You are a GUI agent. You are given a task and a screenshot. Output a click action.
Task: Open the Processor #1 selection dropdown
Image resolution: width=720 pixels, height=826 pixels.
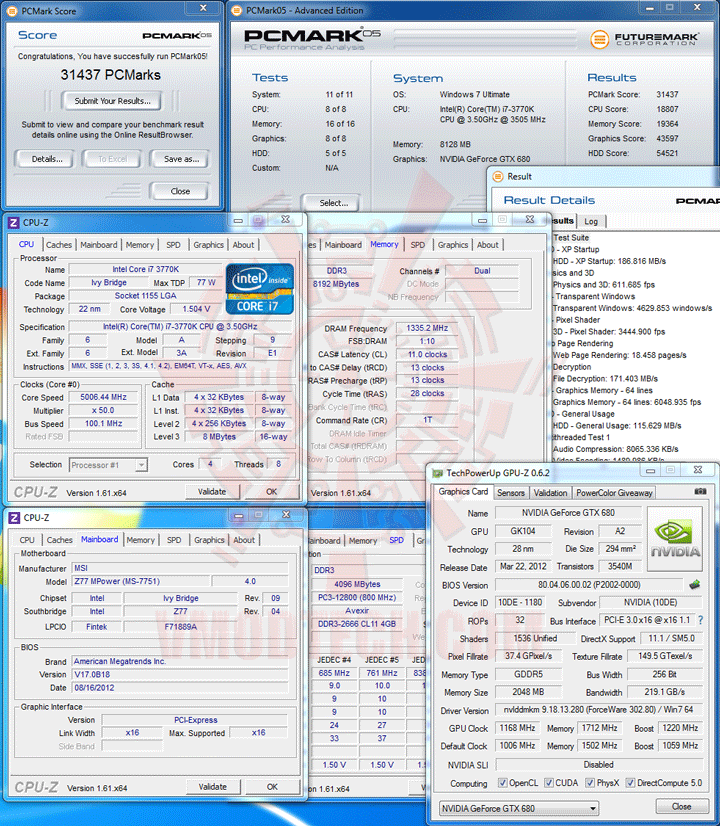pos(109,465)
